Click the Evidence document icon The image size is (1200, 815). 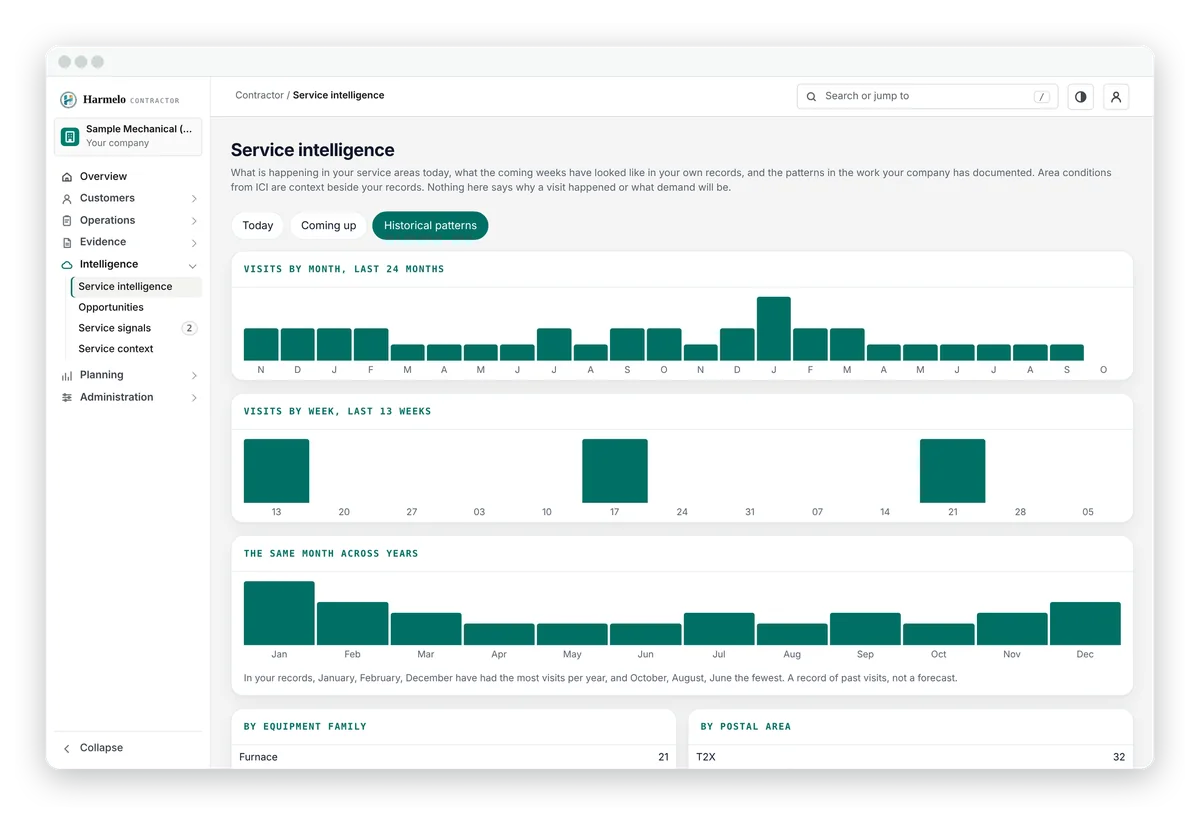pyautogui.click(x=67, y=242)
